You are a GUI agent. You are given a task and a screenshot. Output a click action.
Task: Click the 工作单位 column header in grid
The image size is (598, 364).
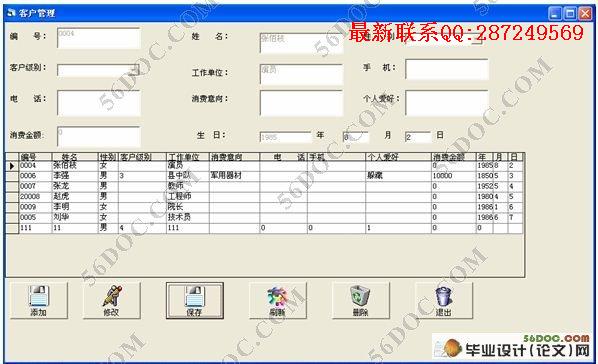click(x=188, y=157)
